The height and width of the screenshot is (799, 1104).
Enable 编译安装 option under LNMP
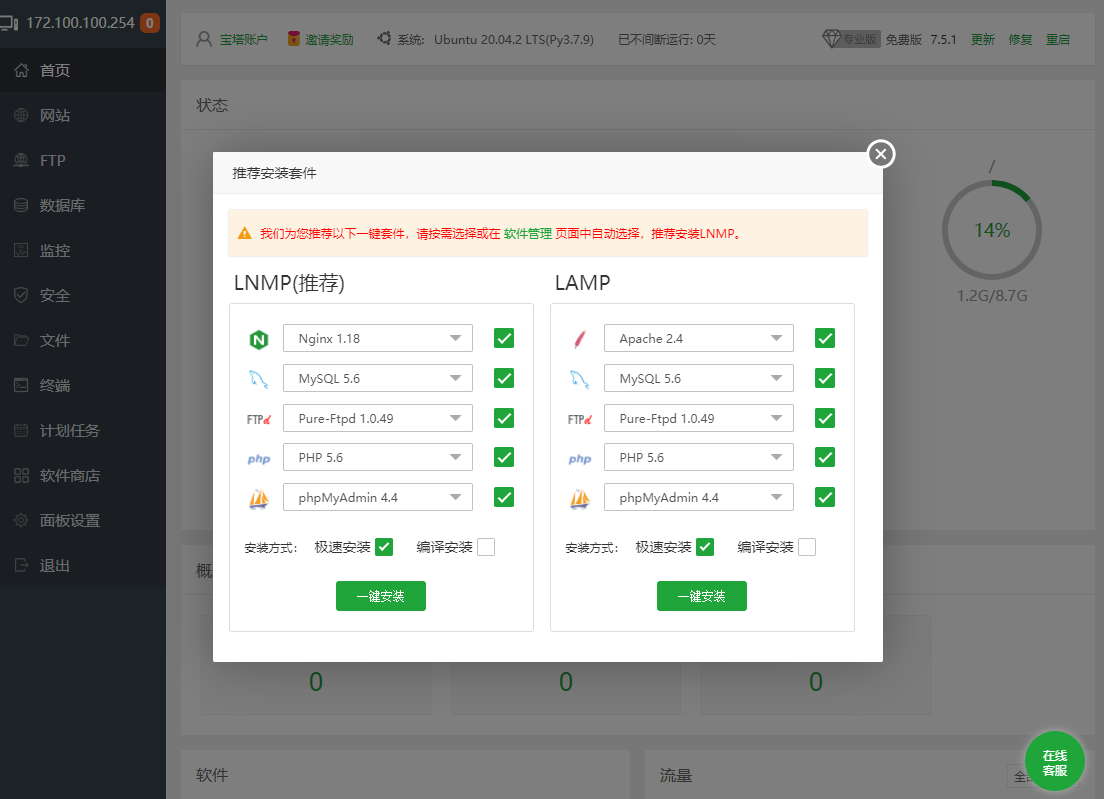(x=486, y=547)
